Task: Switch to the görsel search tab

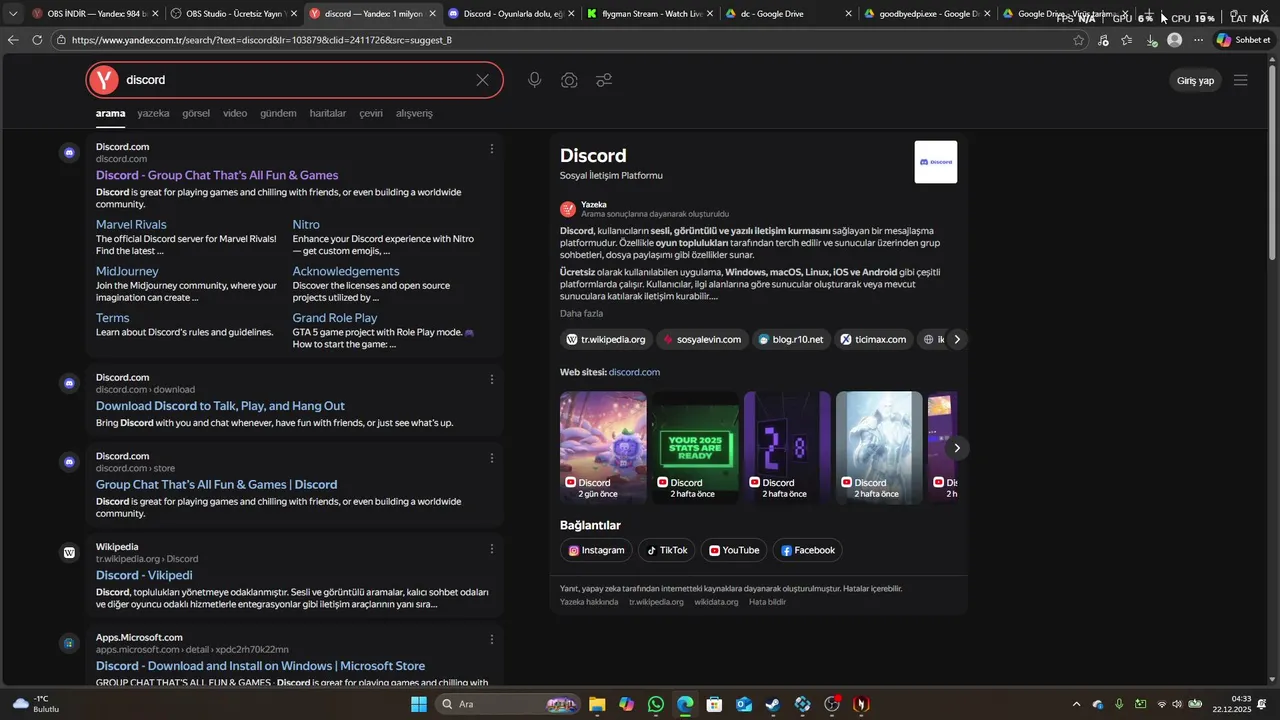Action: (196, 114)
